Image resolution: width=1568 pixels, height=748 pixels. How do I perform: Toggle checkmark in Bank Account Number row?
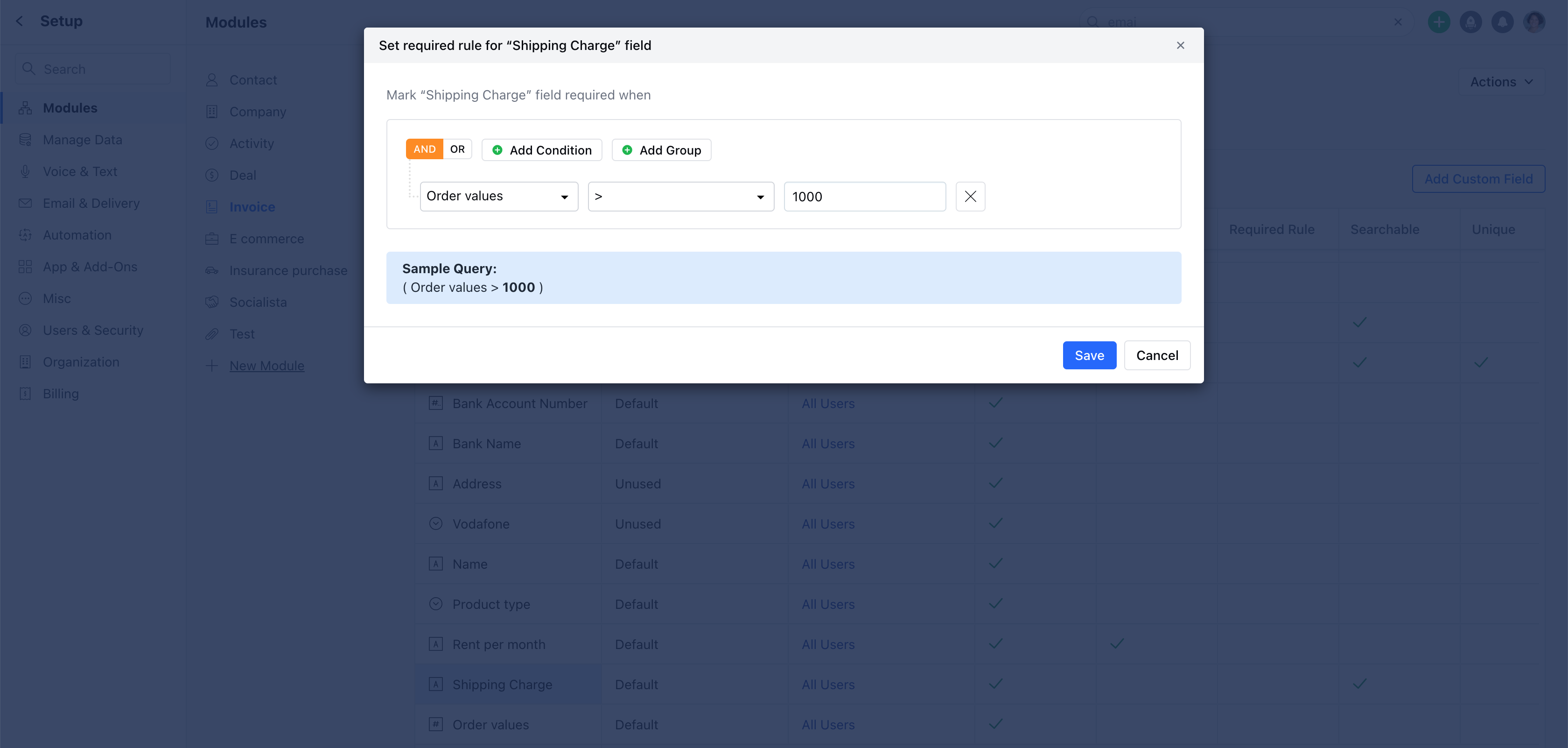click(x=995, y=402)
